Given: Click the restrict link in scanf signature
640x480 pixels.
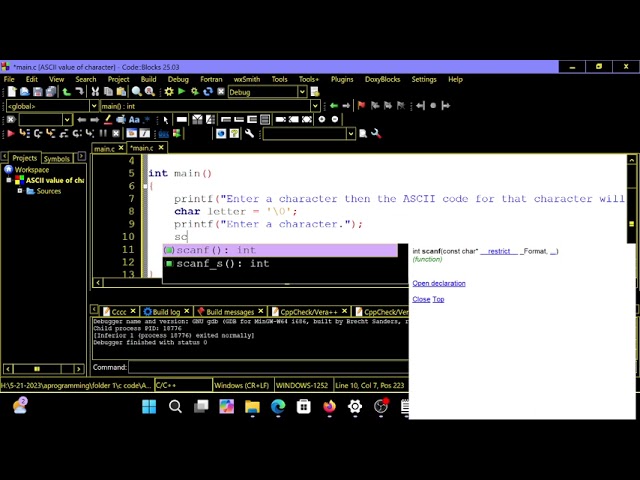Looking at the screenshot, I should pyautogui.click(x=499, y=251).
